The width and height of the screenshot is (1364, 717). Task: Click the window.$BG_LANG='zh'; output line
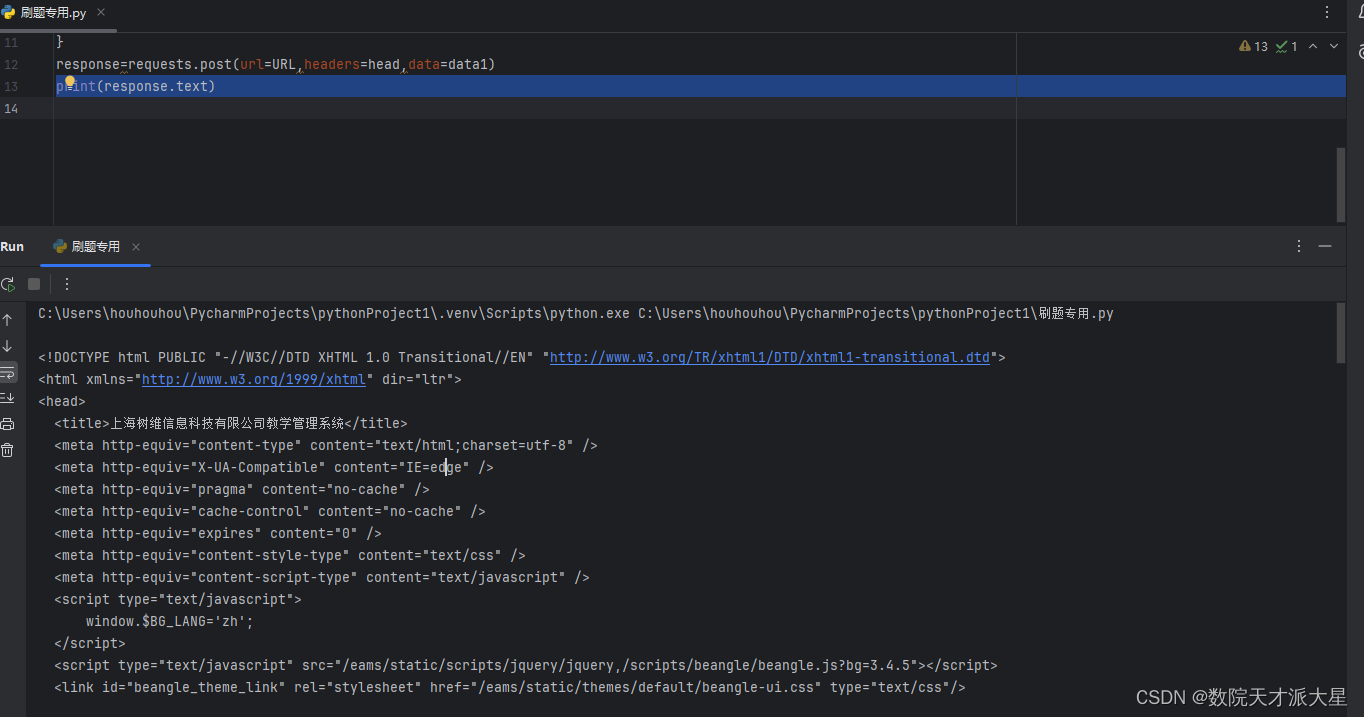click(x=170, y=621)
